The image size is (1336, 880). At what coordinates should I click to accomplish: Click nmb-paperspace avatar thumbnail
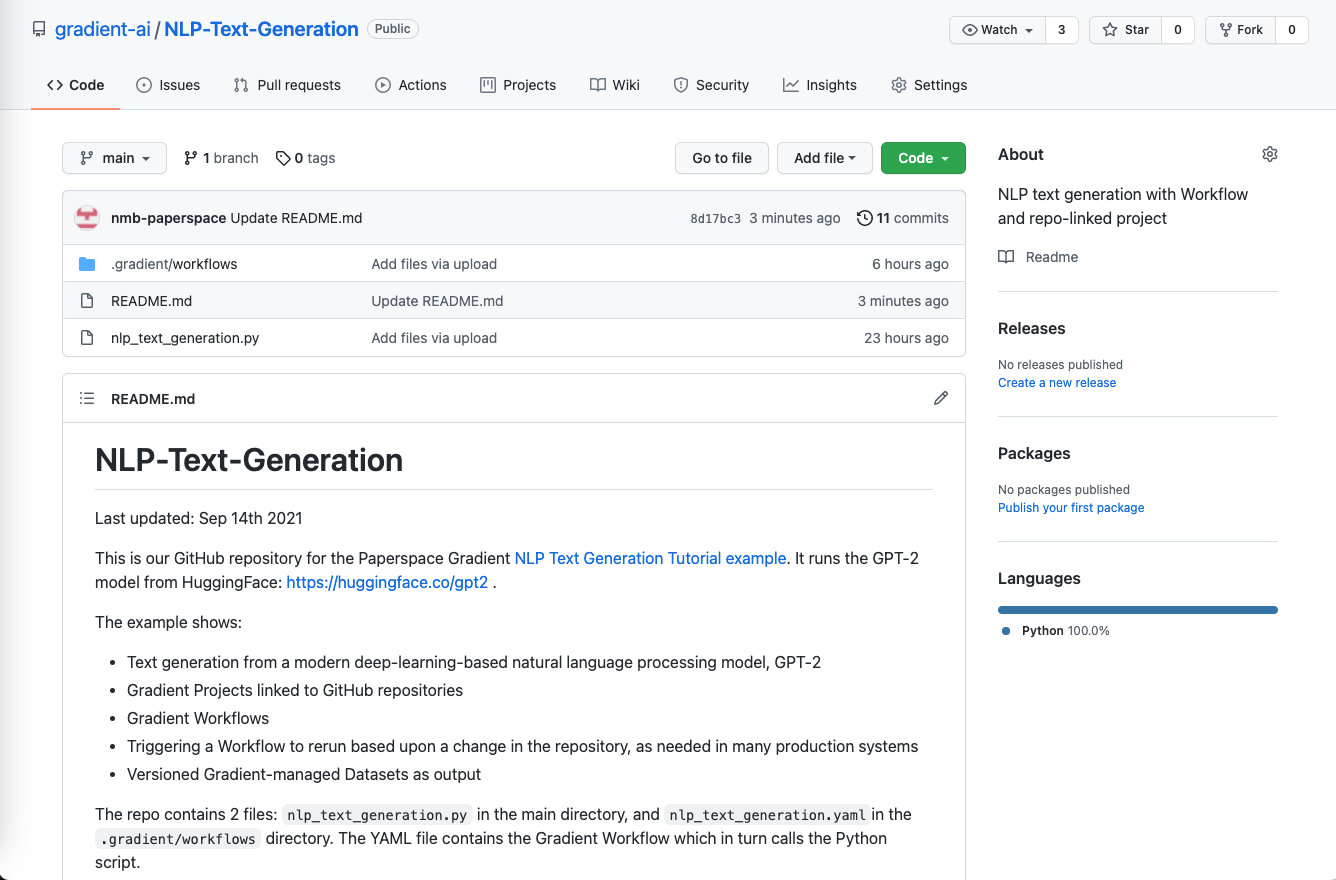point(87,218)
